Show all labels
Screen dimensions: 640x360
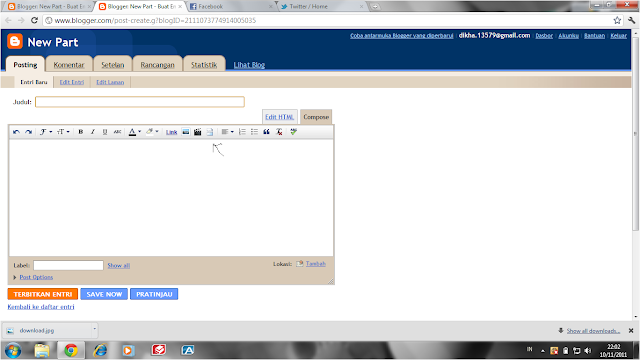118,265
